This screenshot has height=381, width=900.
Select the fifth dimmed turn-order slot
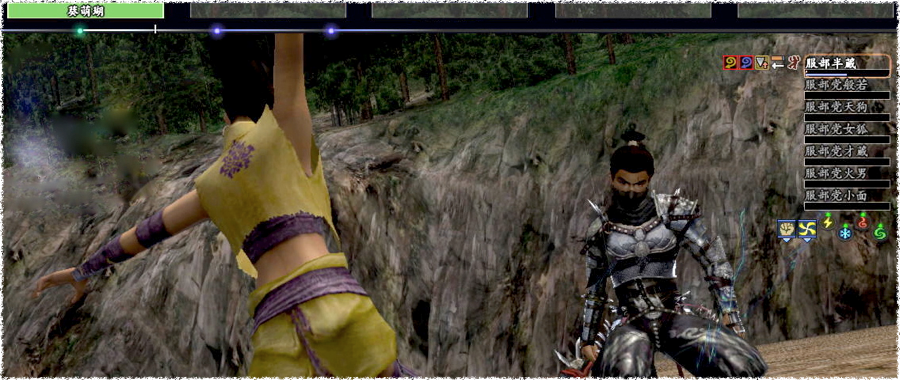(816, 10)
